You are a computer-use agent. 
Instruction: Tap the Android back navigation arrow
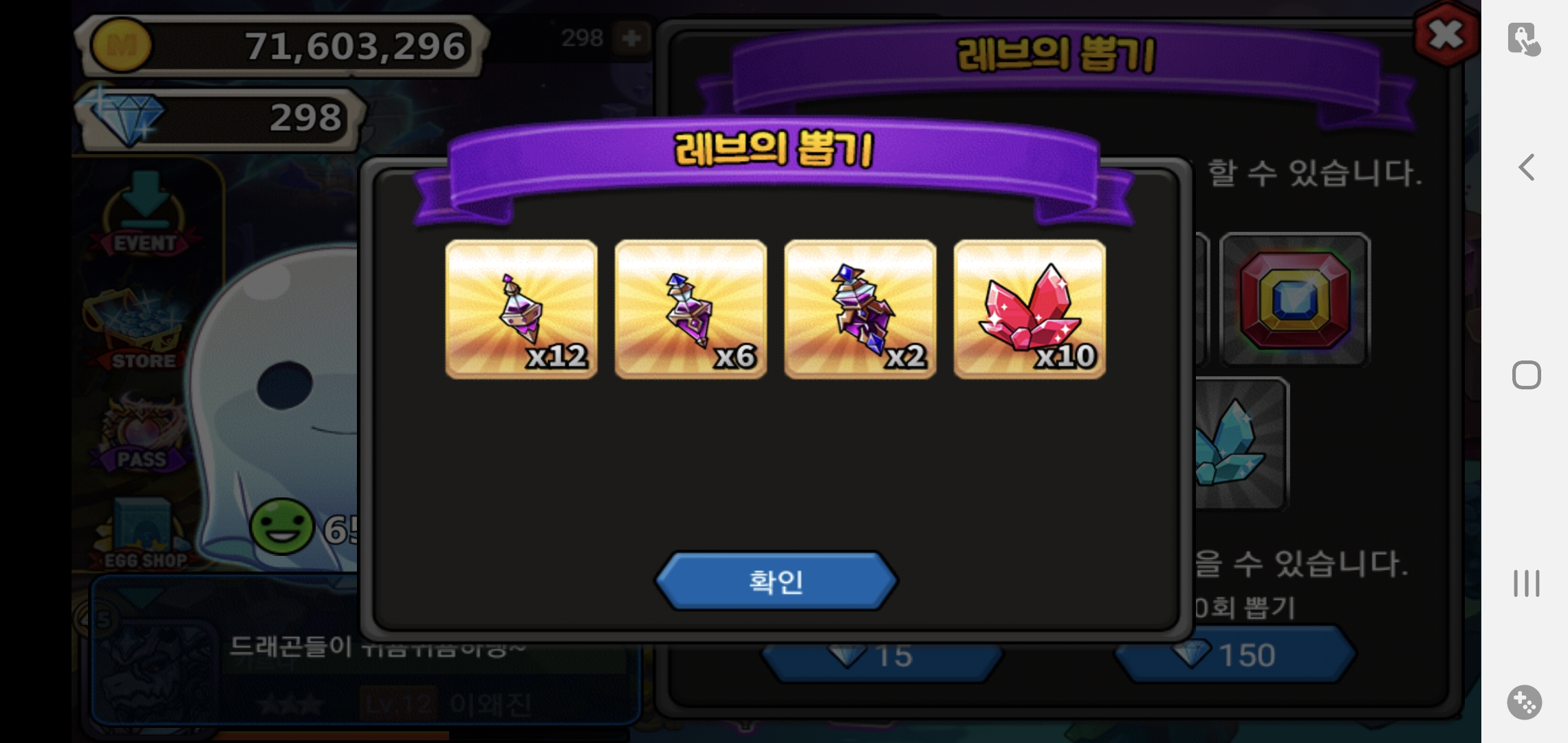click(x=1526, y=167)
